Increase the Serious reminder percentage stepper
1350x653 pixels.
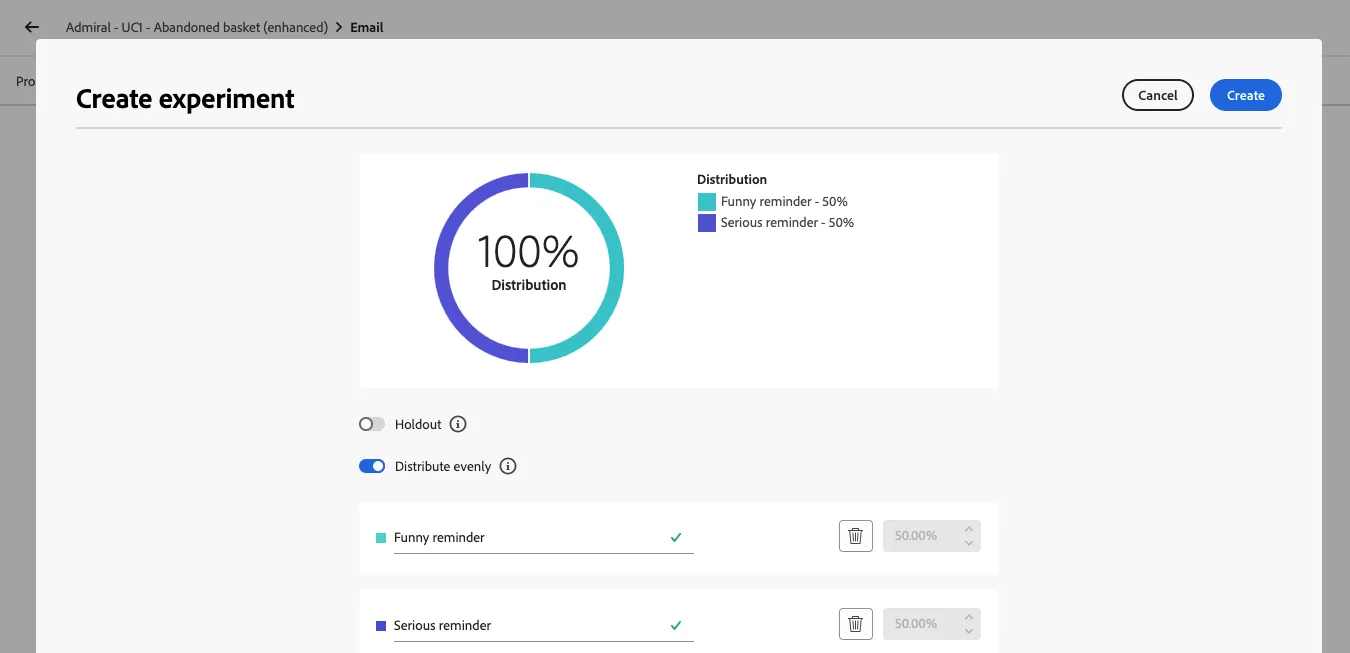pyautogui.click(x=968, y=617)
